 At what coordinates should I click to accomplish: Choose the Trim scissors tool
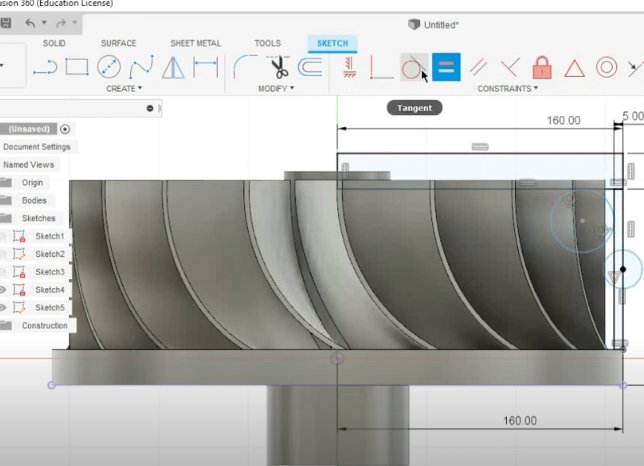(x=279, y=68)
